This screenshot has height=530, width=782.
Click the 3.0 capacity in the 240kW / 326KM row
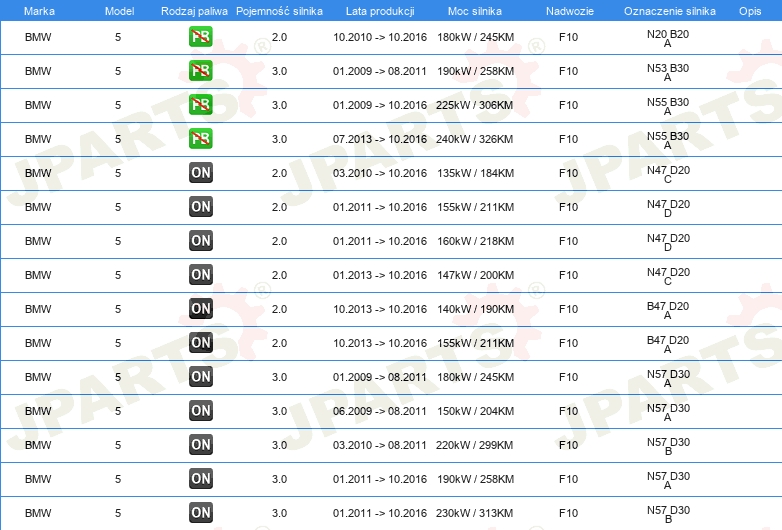pos(279,139)
